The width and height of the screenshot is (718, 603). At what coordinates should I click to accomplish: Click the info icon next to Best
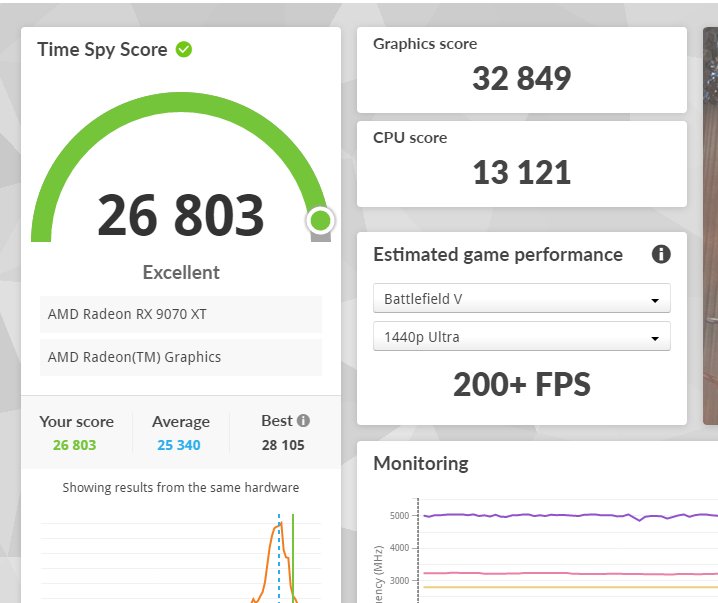click(303, 420)
